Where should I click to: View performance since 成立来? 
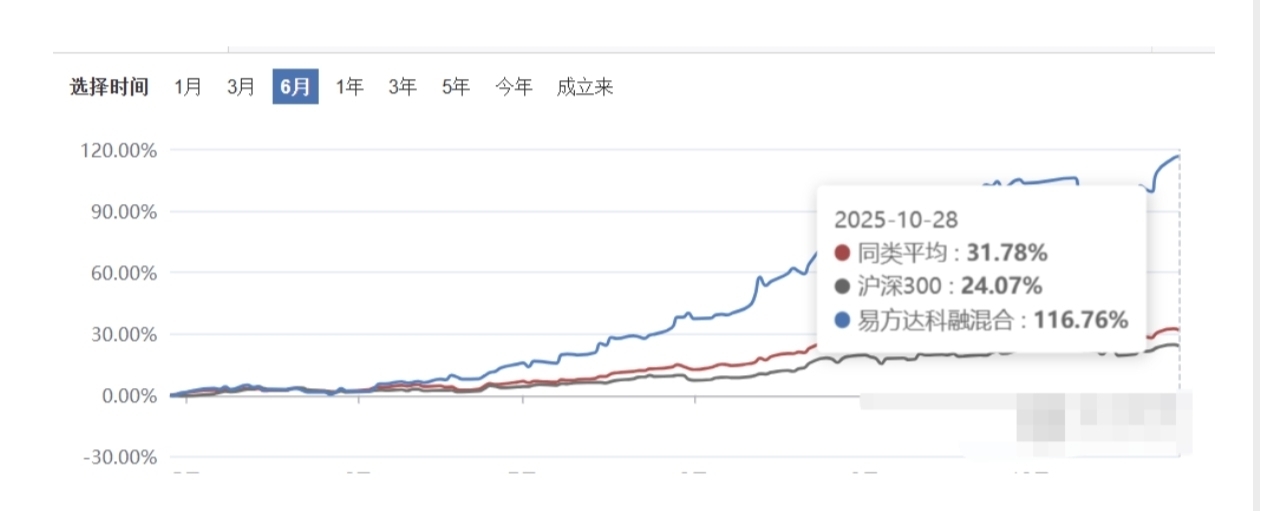click(585, 87)
